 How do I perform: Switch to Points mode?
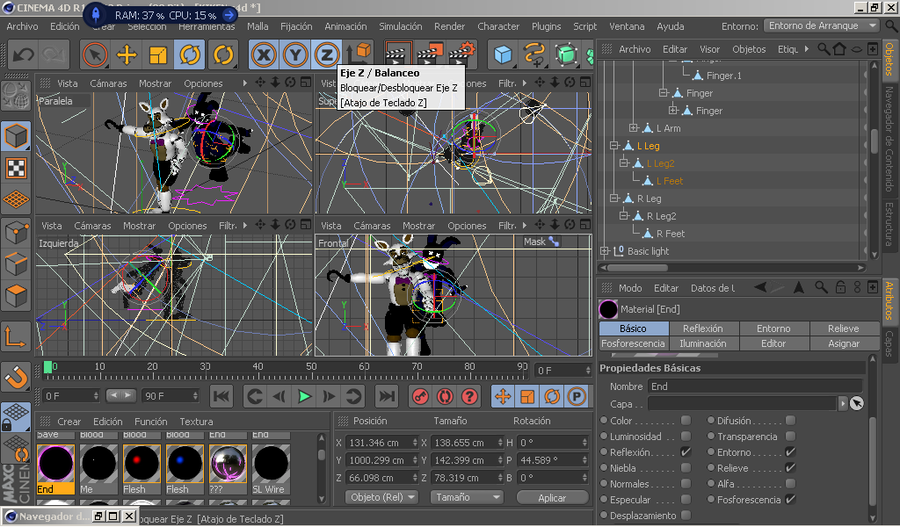coord(16,232)
